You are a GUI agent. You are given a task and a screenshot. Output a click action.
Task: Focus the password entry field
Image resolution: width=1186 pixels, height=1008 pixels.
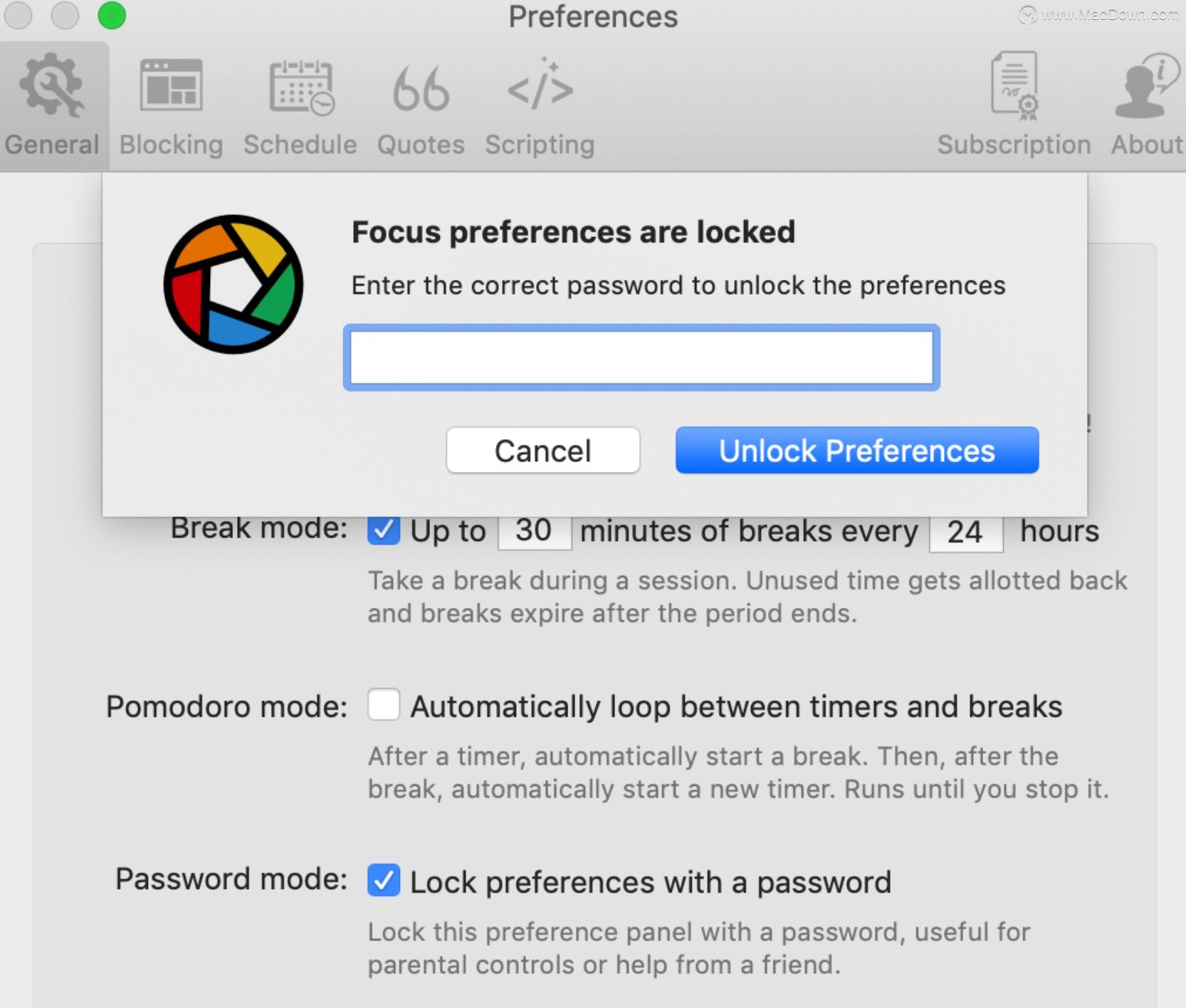tap(641, 357)
